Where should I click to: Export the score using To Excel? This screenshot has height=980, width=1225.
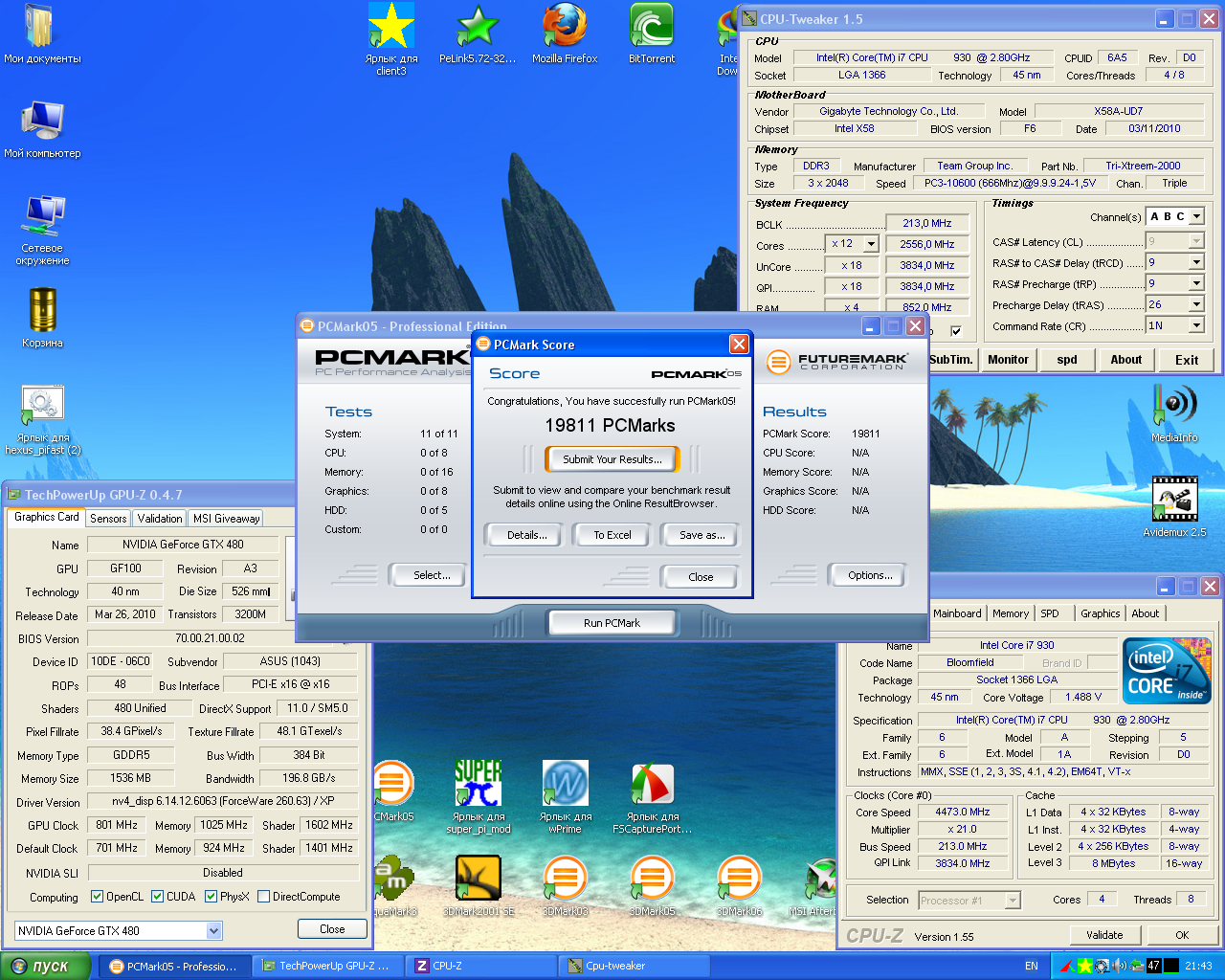[612, 535]
